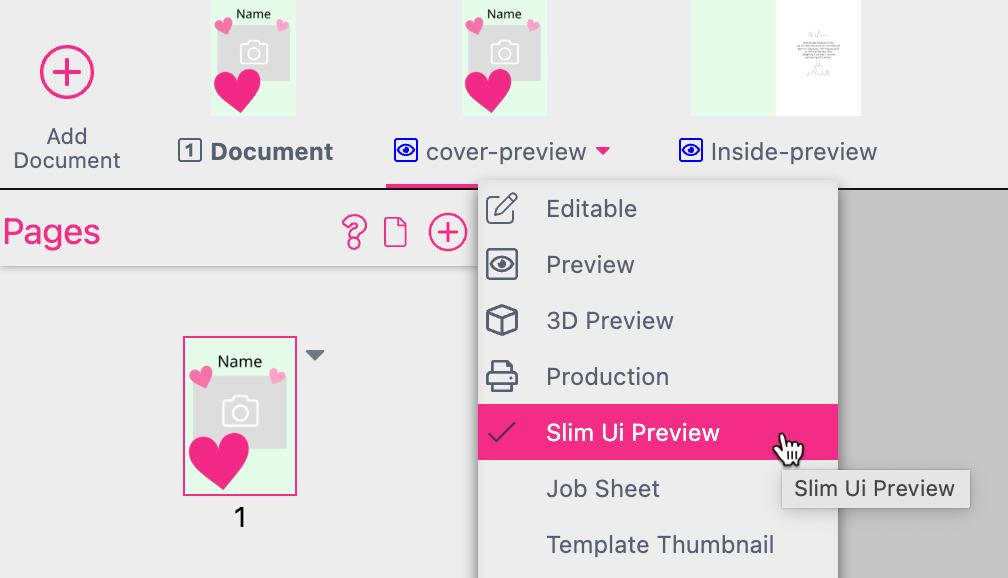The width and height of the screenshot is (1008, 578).
Task: Expand the cover-preview view mode dropdown arrow
Action: pyautogui.click(x=602, y=152)
